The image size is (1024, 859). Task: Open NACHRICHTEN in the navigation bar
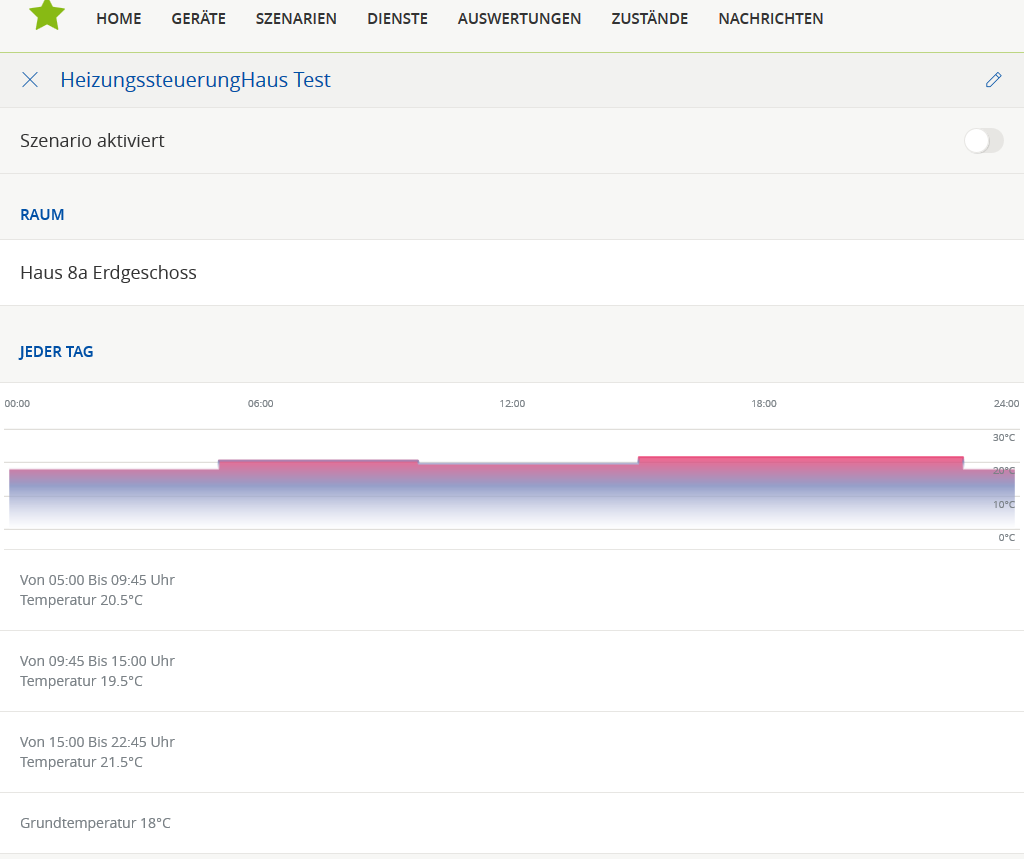770,19
